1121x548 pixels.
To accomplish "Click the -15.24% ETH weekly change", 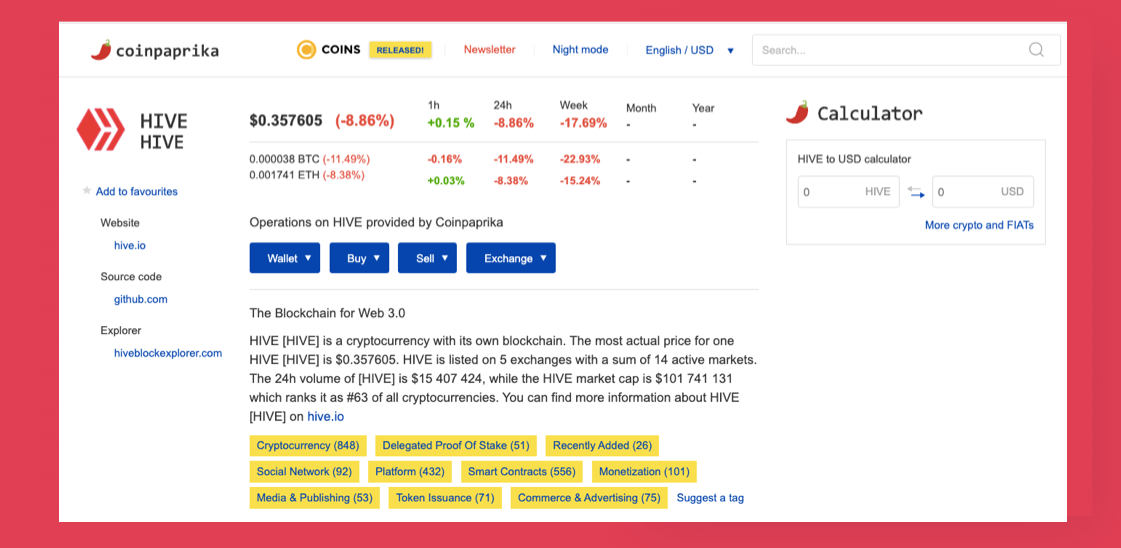I will pyautogui.click(x=580, y=181).
